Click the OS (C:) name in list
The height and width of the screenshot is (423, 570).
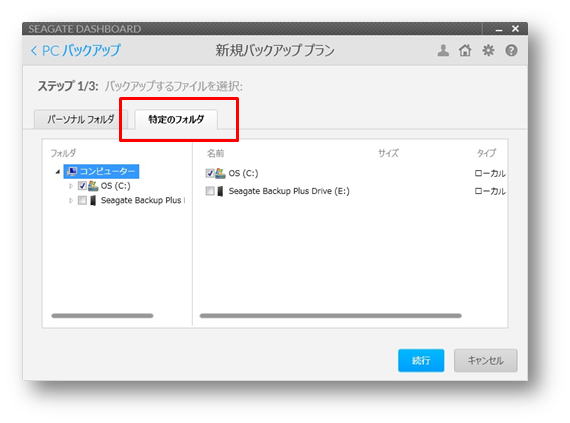[244, 173]
